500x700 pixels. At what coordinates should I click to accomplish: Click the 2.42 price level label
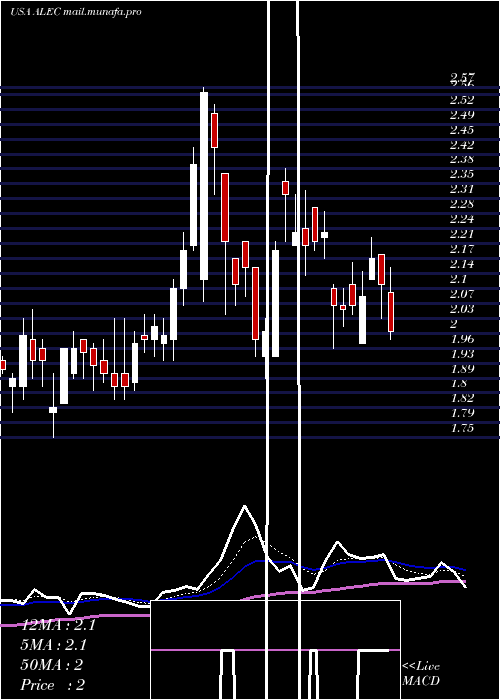pos(462,145)
